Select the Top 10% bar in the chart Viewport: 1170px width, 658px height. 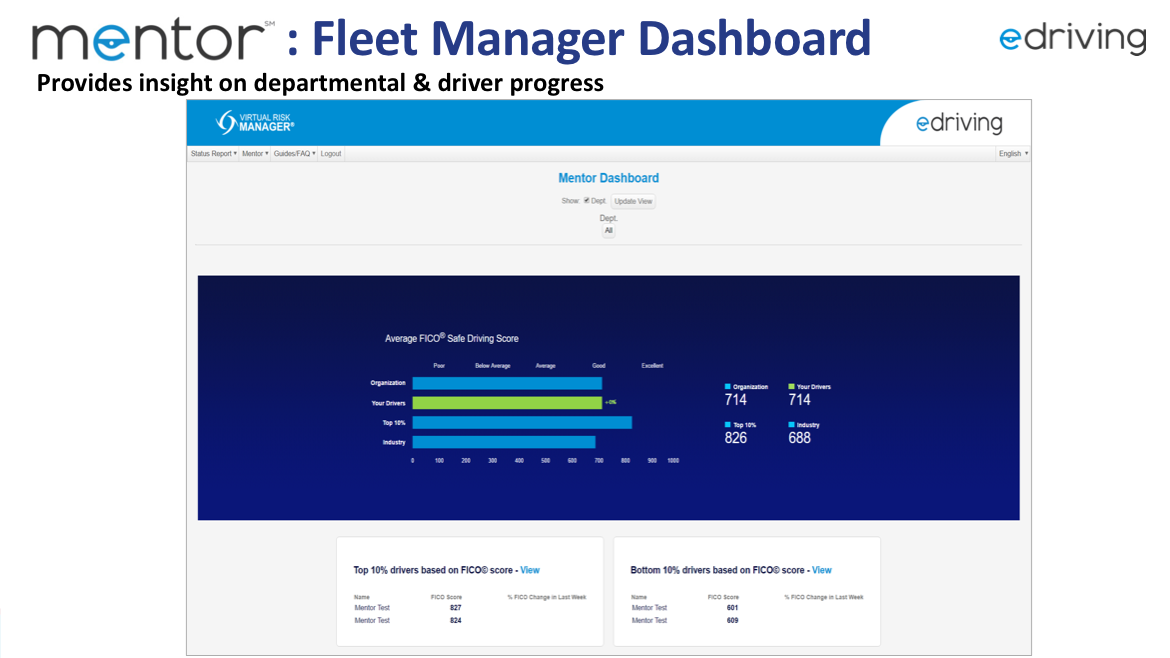(522, 423)
